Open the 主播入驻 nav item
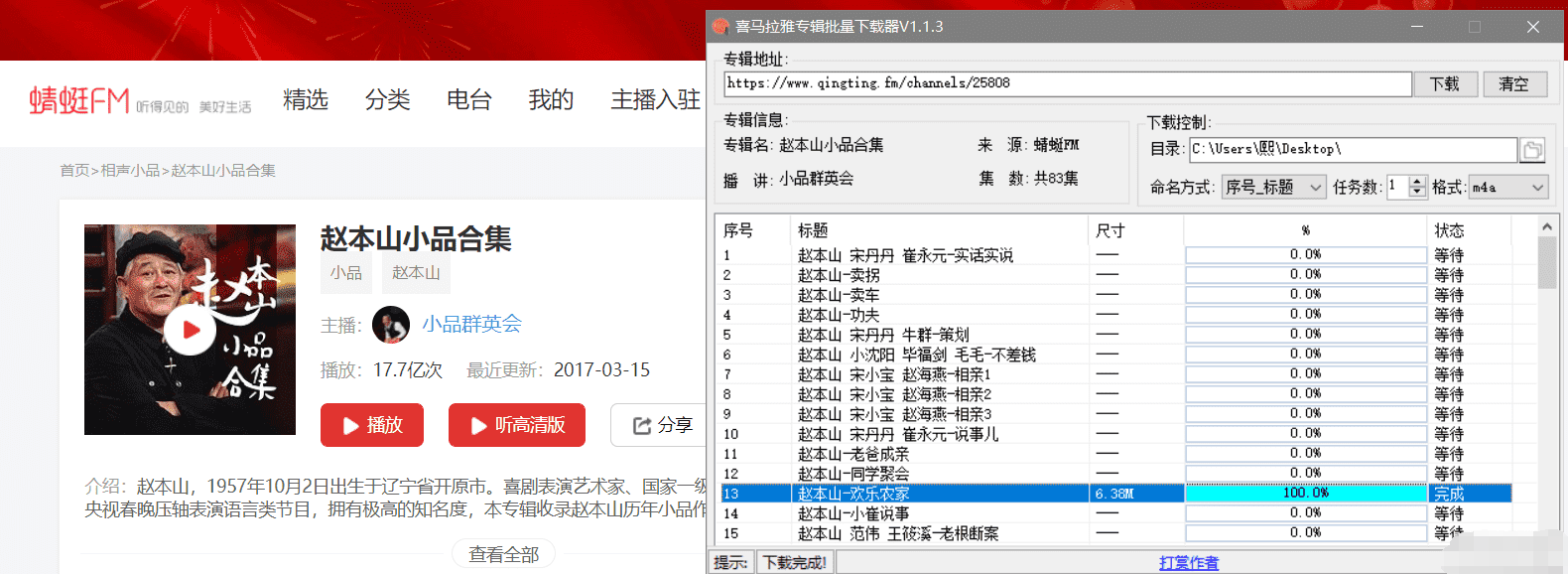The width and height of the screenshot is (1568, 574). click(x=656, y=99)
